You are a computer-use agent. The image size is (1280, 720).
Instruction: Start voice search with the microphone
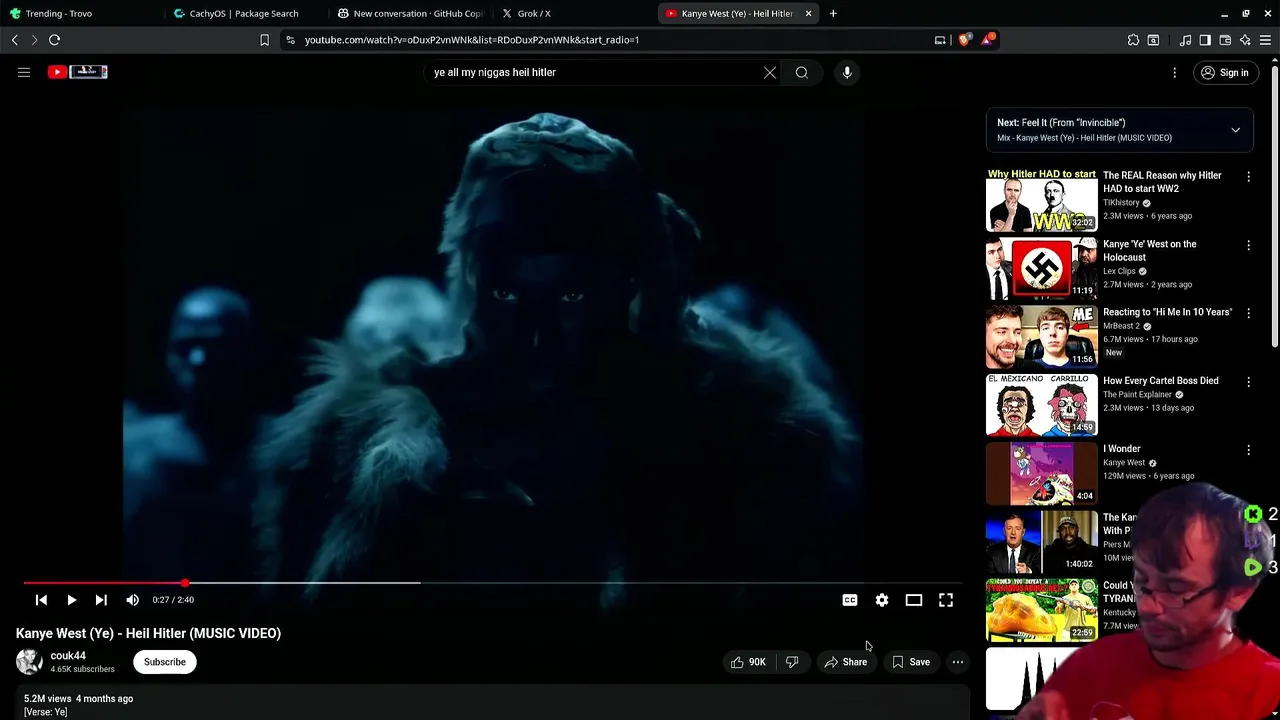click(x=847, y=72)
